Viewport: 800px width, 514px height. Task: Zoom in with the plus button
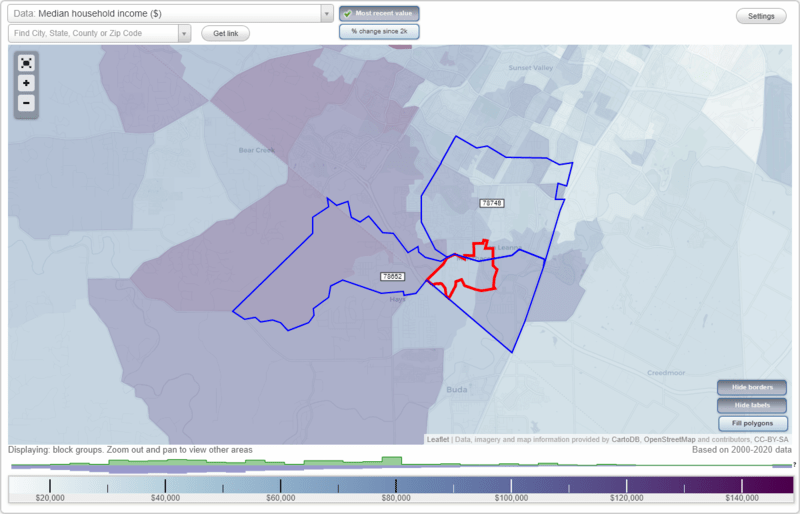tap(26, 83)
